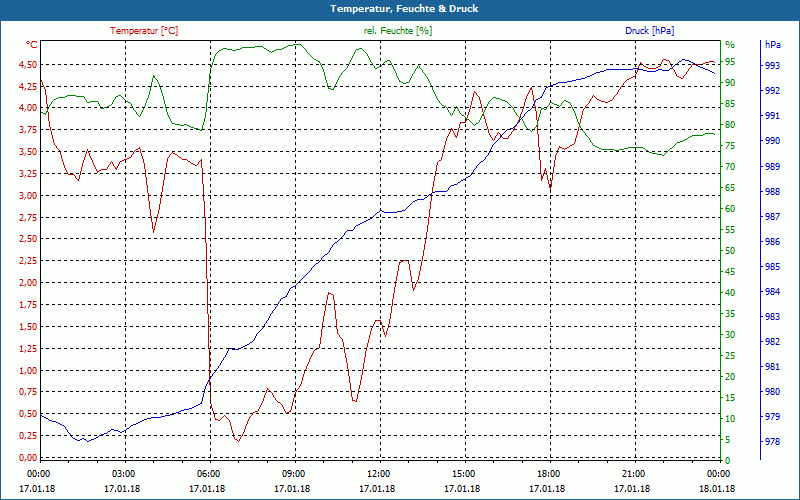The height and width of the screenshot is (500, 800).
Task: Click the 18.01.18 date label
Action: tap(717, 488)
